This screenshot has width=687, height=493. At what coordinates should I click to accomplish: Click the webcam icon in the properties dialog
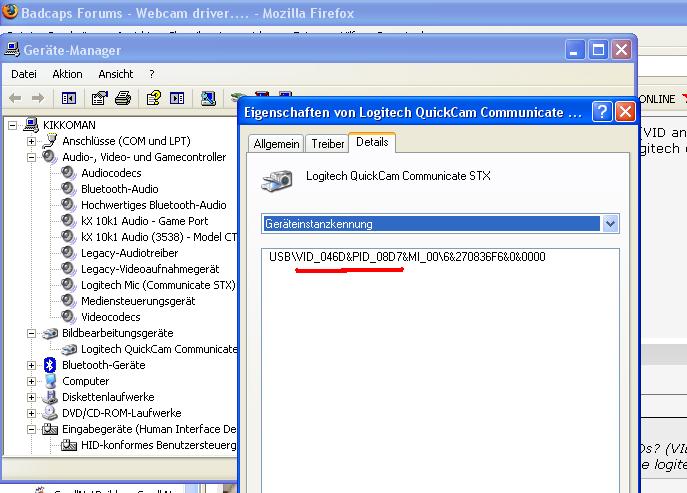tap(277, 181)
